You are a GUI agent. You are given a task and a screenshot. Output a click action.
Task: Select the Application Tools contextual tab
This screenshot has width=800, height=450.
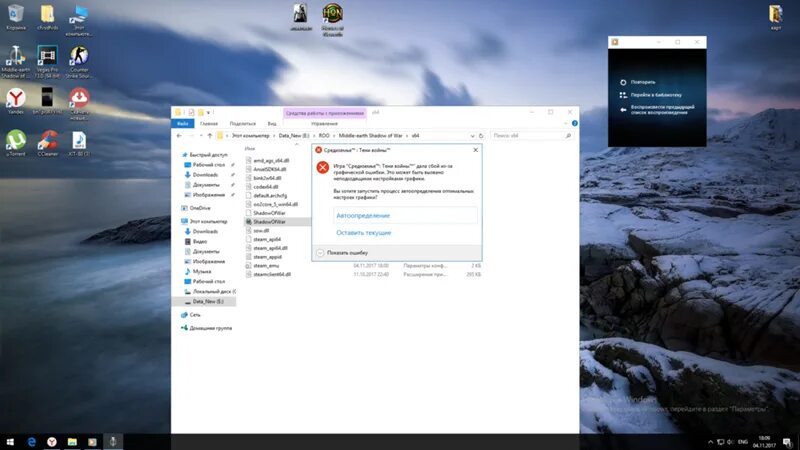(x=324, y=113)
